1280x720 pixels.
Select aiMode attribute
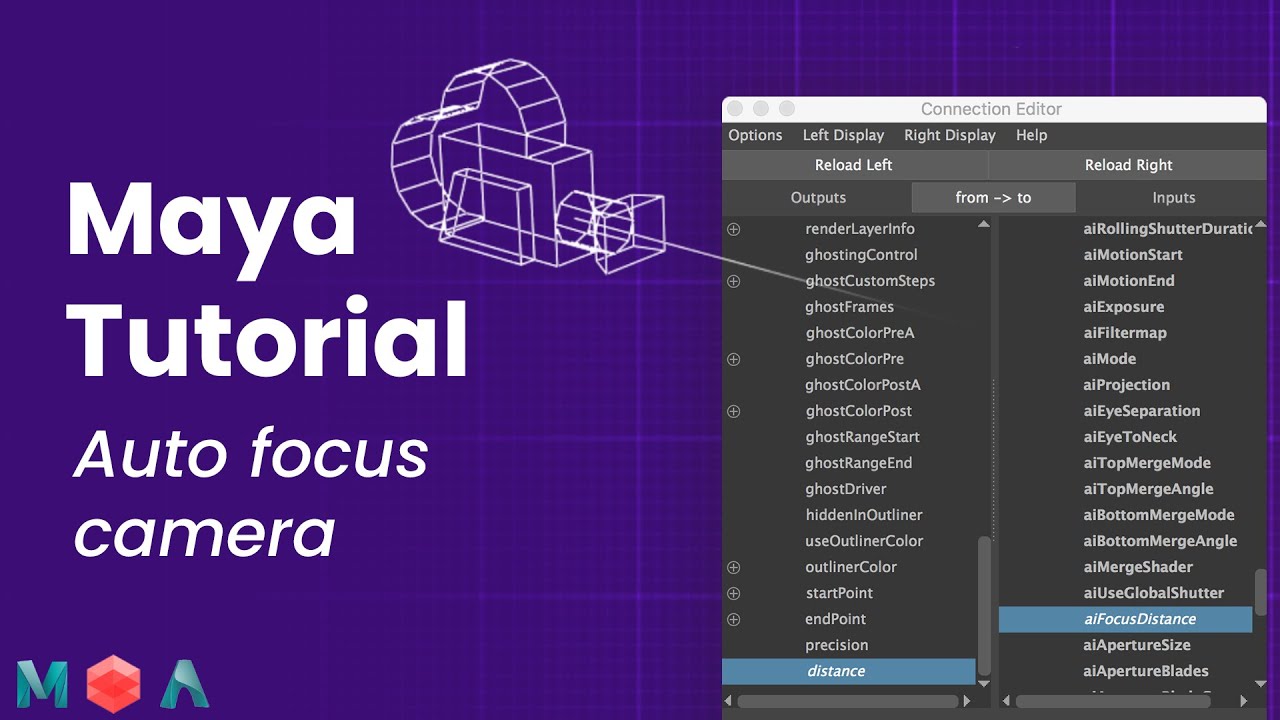click(1110, 359)
